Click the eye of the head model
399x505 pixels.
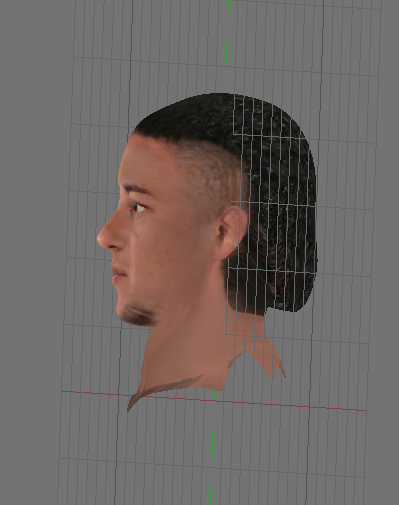pos(138,208)
